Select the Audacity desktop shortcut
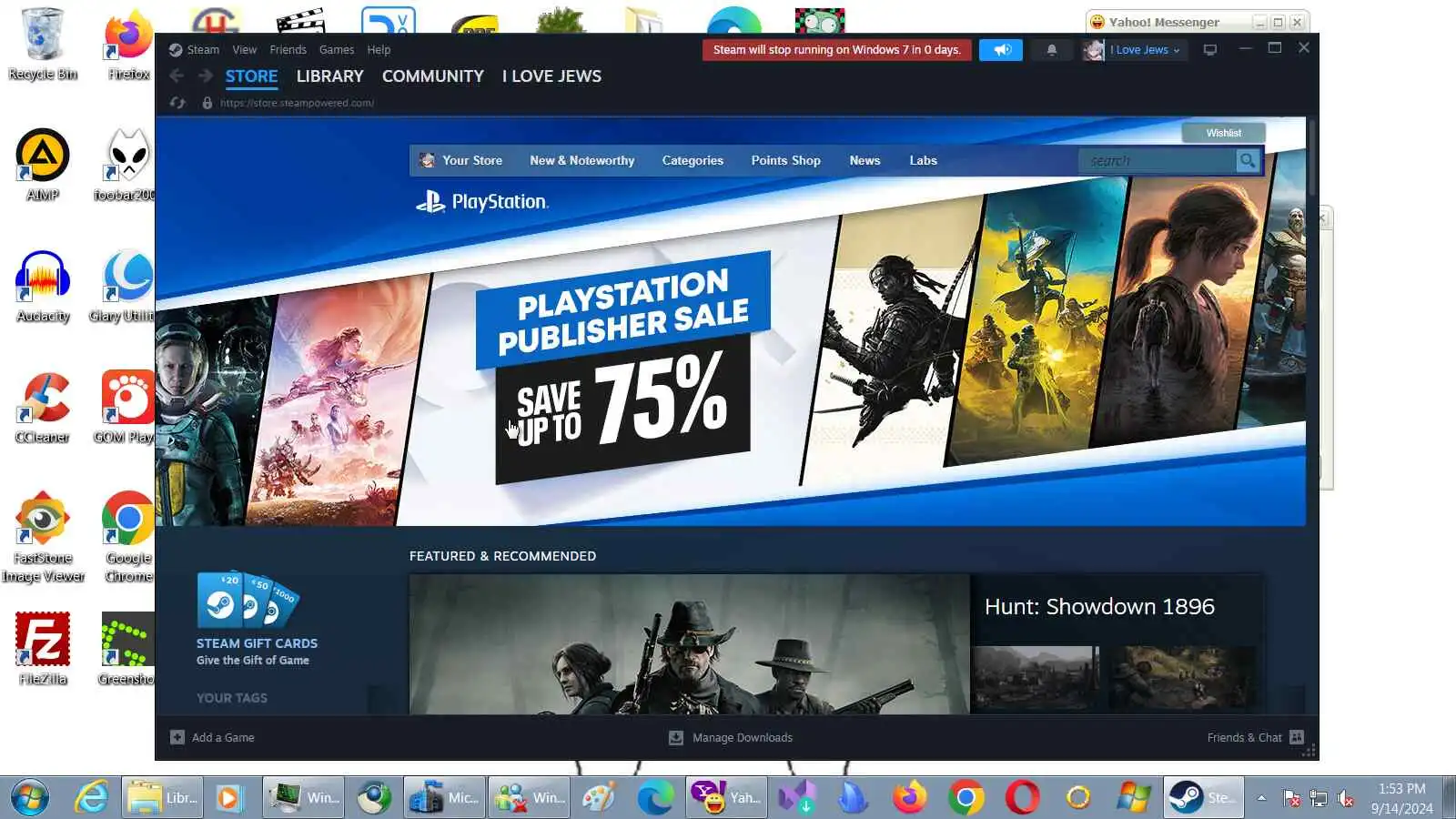 click(43, 287)
